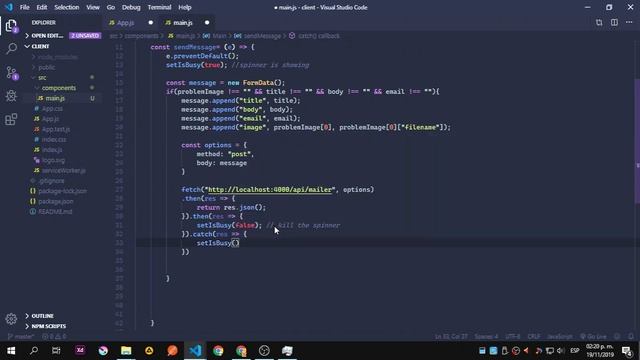The image size is (640, 360).
Task: Close the unsaved main.js tab
Action: [207, 22]
